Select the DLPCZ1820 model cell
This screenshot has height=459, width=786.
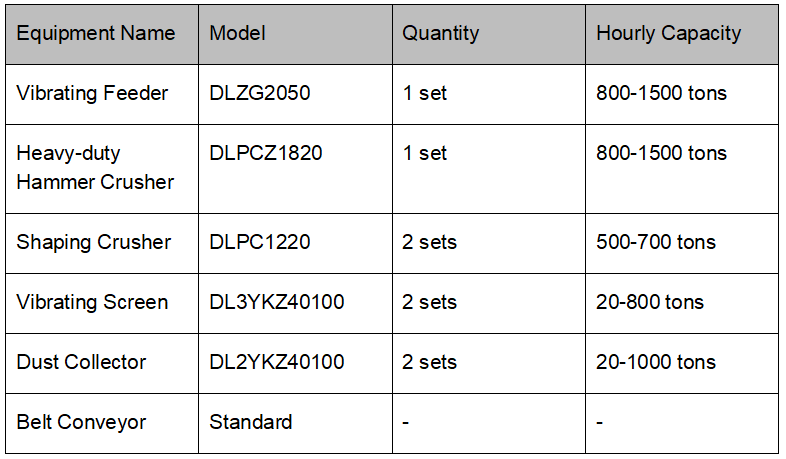pyautogui.click(x=266, y=153)
